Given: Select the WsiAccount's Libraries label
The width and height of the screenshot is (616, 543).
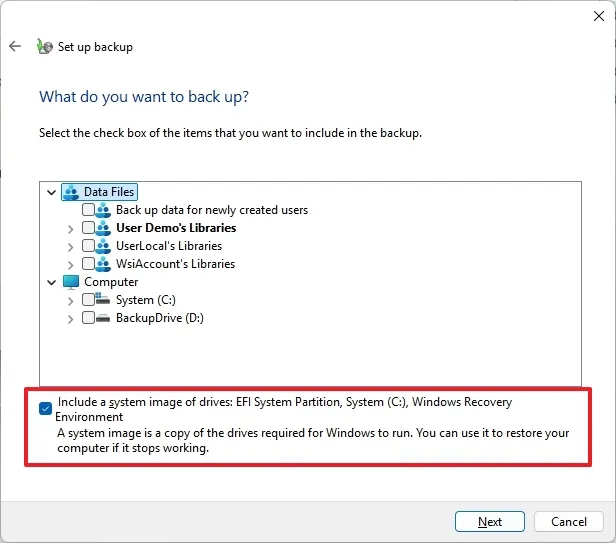Looking at the screenshot, I should click(x=176, y=264).
